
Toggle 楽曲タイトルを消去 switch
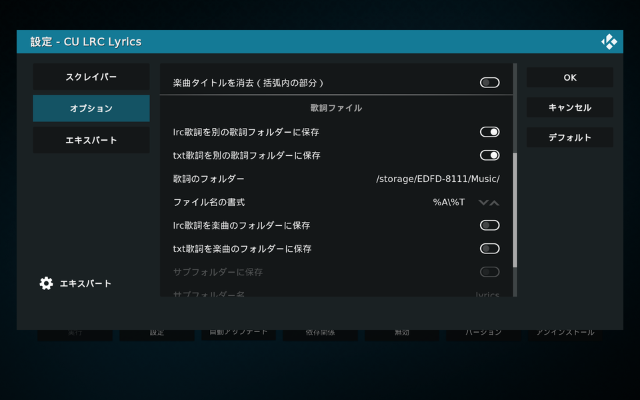click(489, 82)
